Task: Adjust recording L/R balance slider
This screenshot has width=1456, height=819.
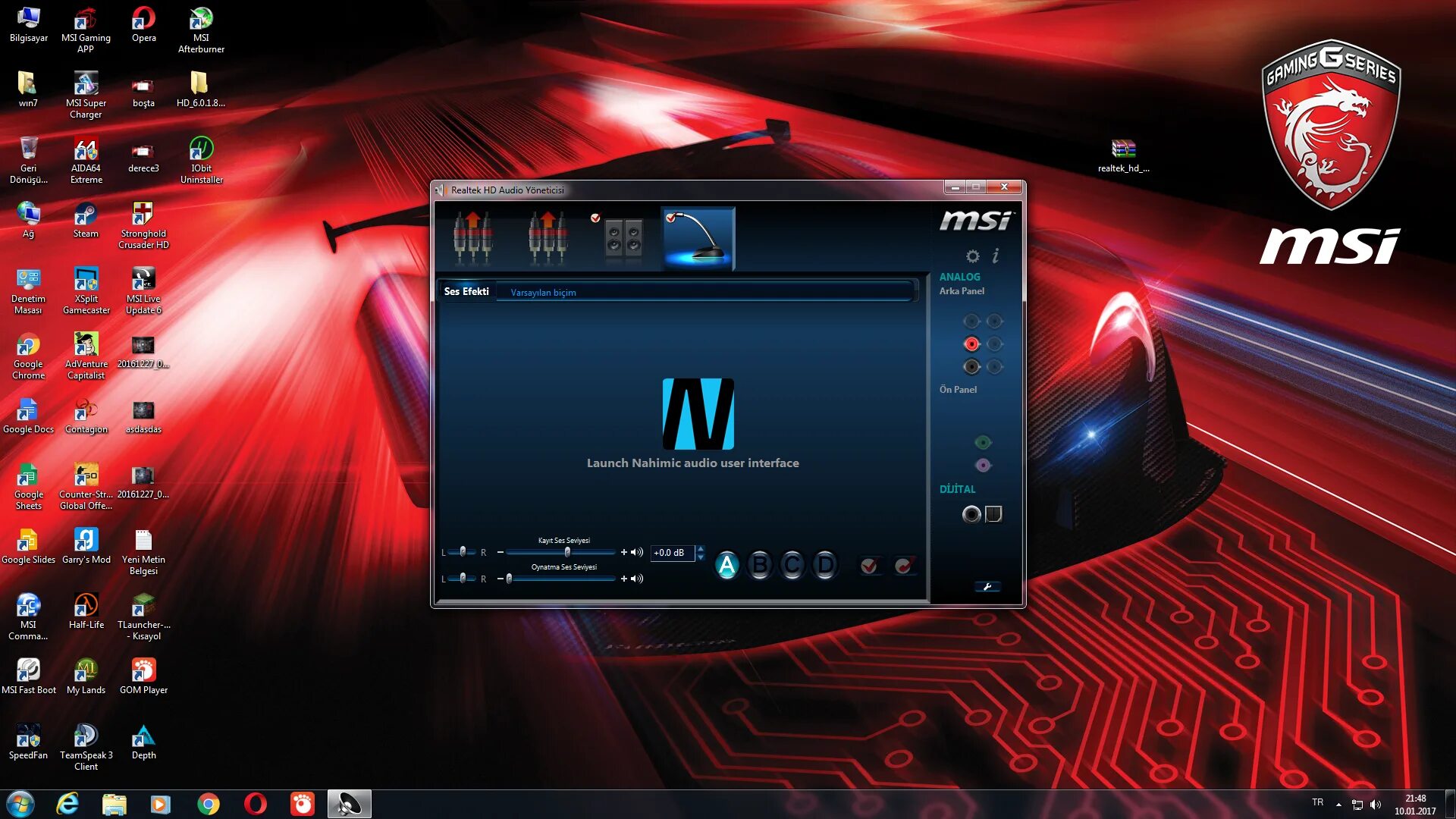Action: tap(463, 552)
